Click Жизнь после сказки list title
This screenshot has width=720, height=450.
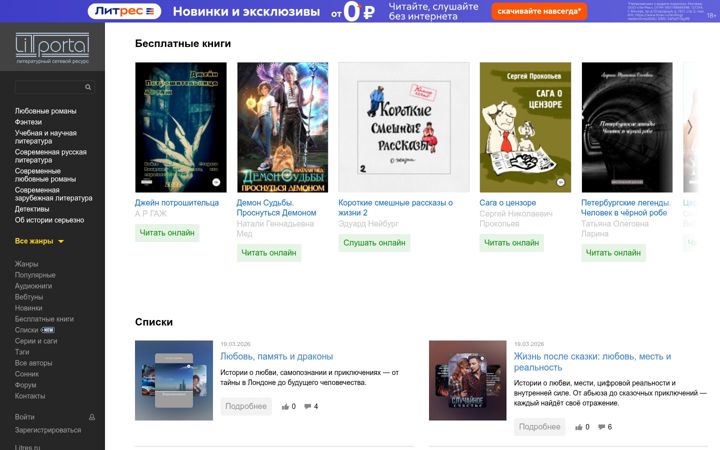pyautogui.click(x=592, y=362)
